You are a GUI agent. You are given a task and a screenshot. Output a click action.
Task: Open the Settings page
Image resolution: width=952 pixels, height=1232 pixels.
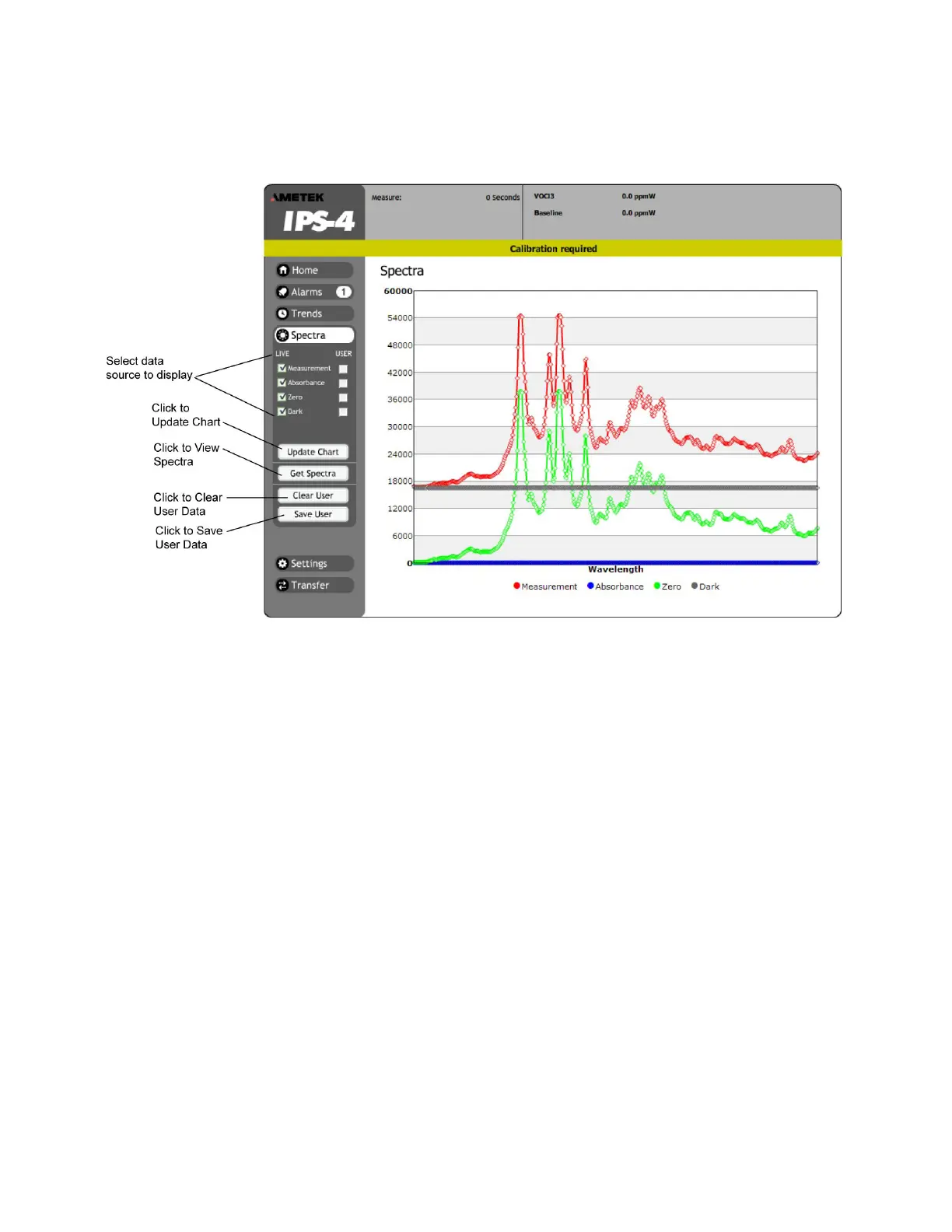coord(314,563)
